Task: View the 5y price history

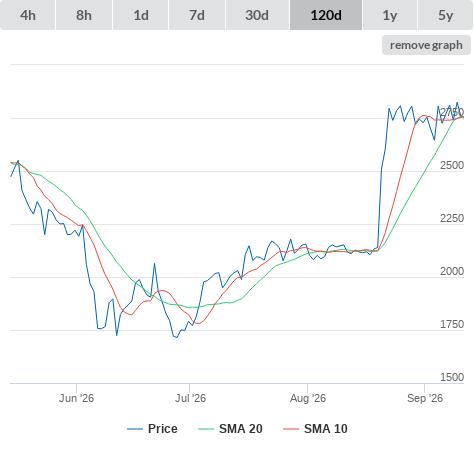Action: point(446,15)
